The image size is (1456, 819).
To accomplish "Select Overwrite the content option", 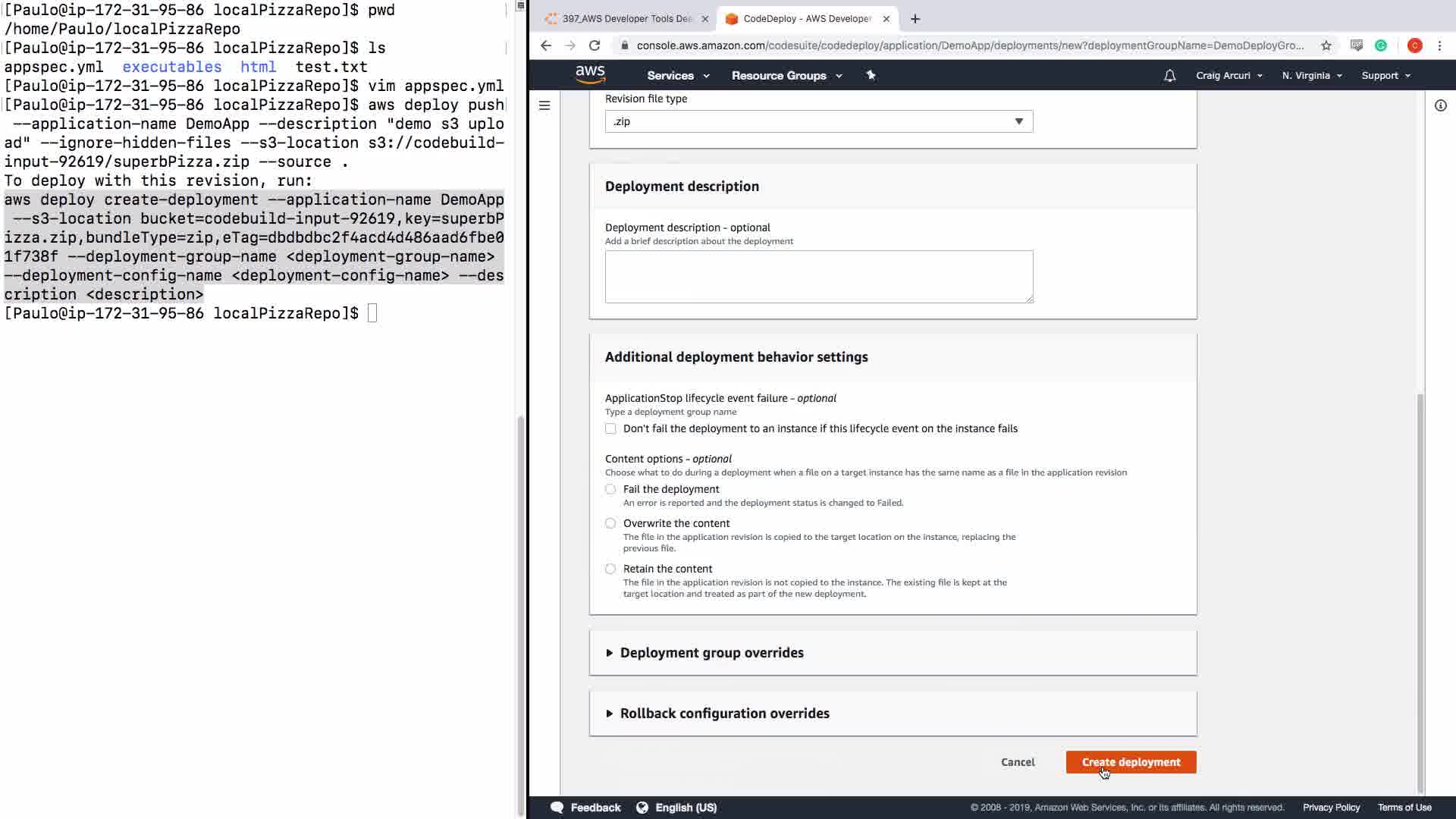I will click(x=610, y=523).
